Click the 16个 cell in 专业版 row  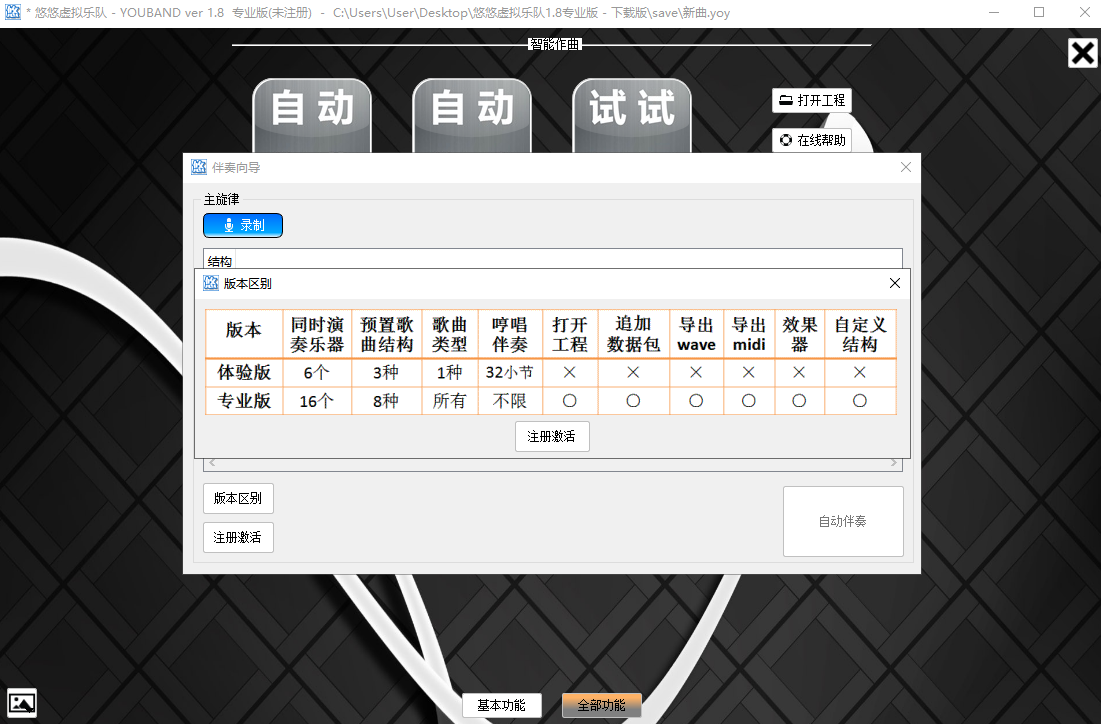(316, 401)
